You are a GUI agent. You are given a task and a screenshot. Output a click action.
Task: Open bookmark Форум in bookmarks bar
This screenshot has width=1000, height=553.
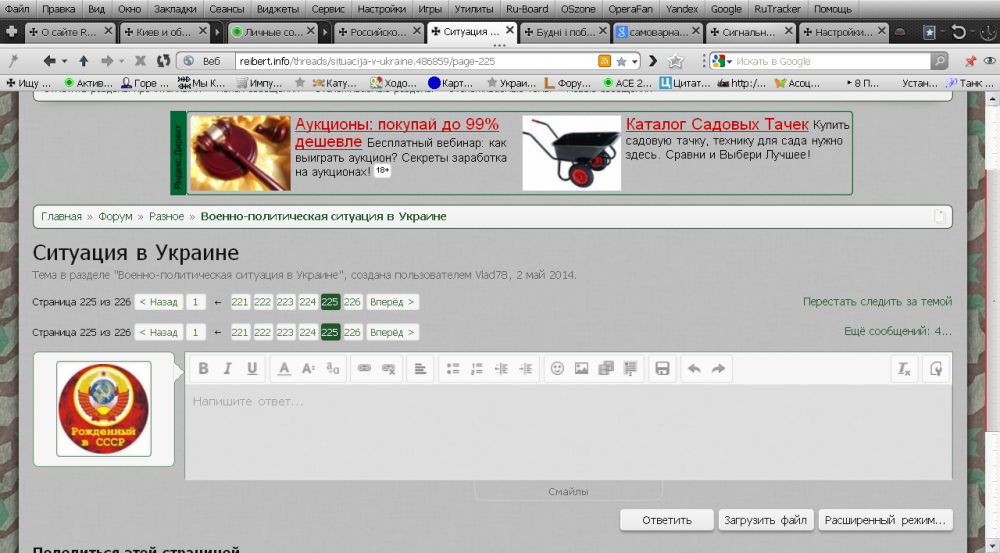pos(568,83)
